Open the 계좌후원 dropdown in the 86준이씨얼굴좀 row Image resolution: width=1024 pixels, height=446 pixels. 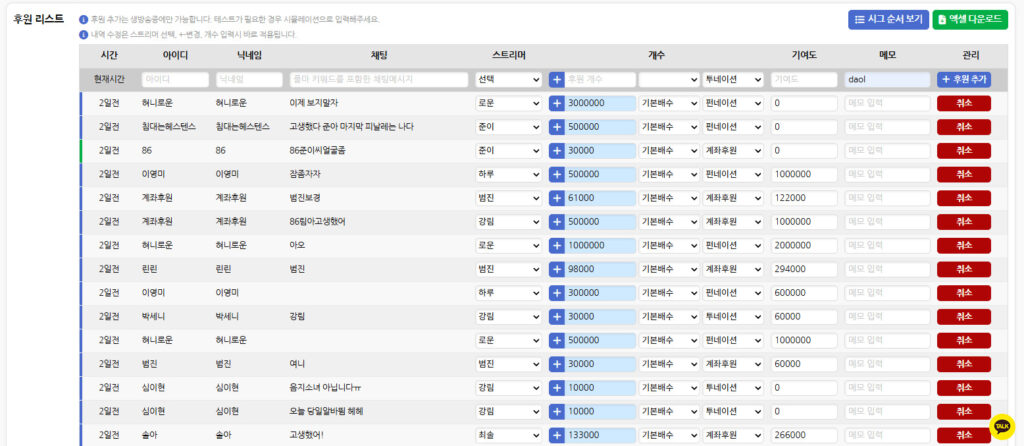tap(733, 151)
